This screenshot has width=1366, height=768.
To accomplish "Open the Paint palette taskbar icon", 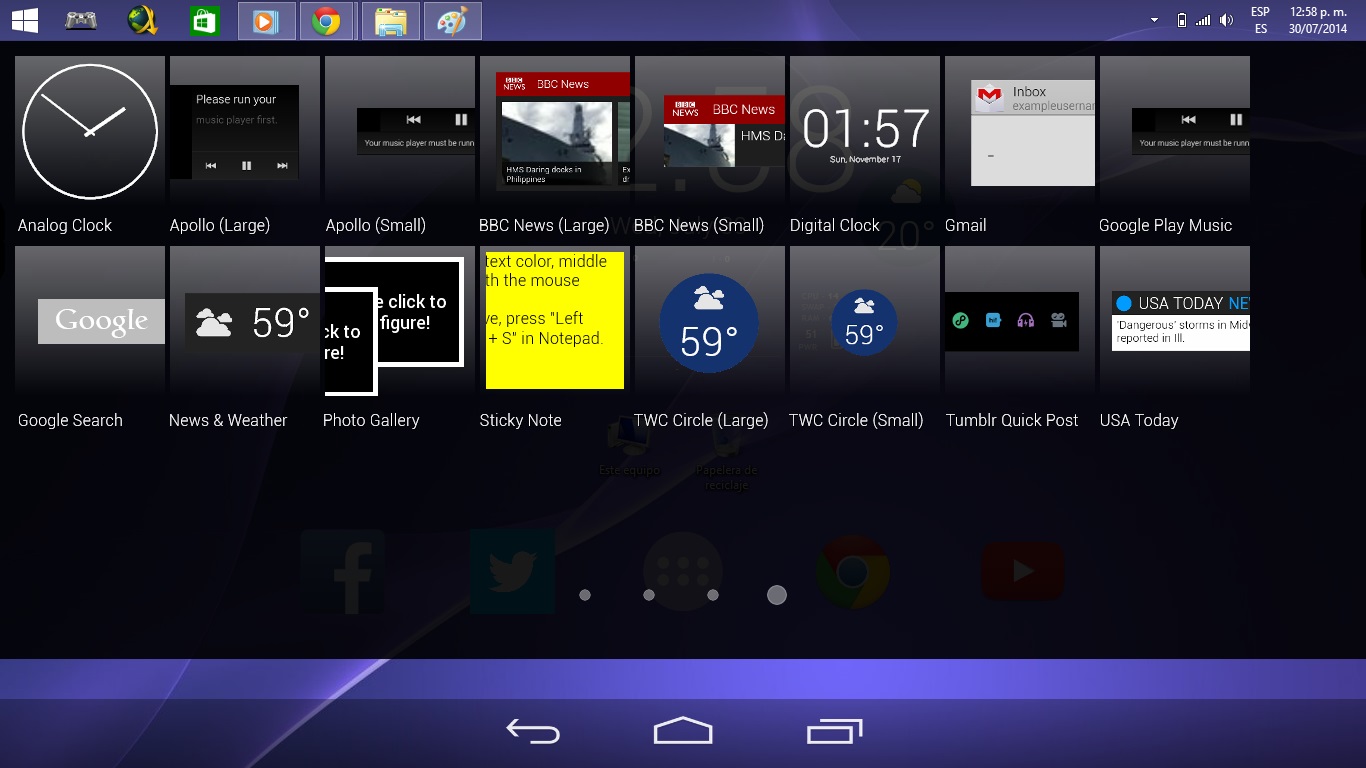I will click(452, 21).
